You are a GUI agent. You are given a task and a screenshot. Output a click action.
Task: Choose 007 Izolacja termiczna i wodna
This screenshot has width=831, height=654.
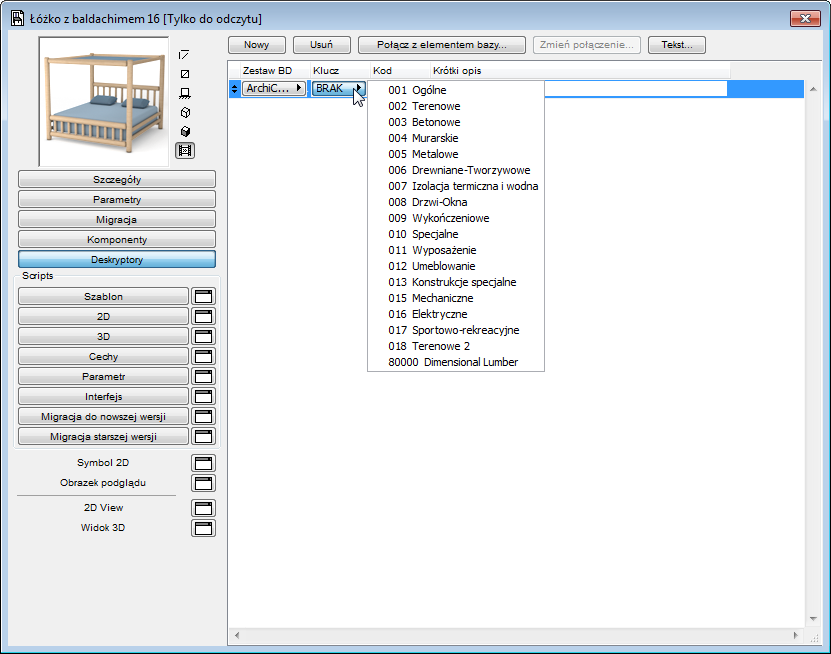click(456, 186)
